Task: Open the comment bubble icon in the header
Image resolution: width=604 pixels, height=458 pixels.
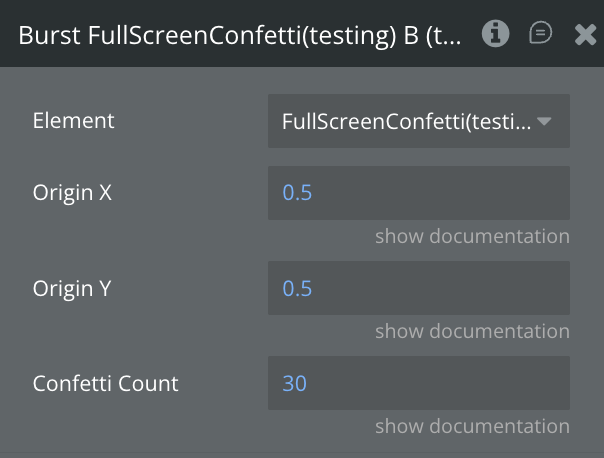Action: 540,34
